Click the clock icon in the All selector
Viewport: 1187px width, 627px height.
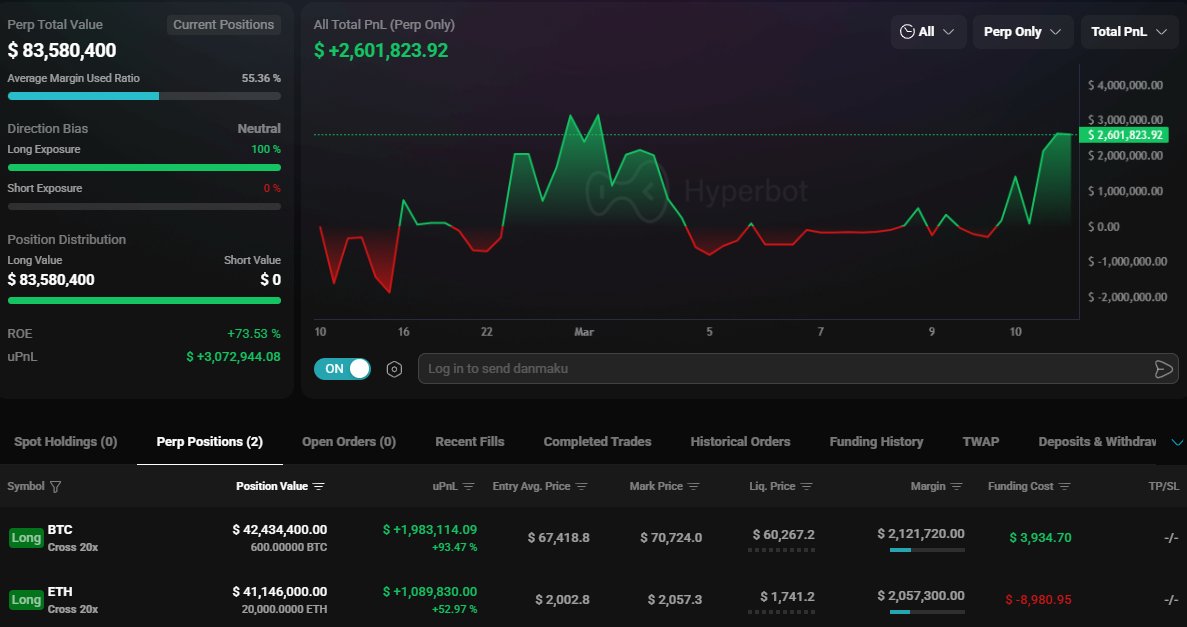click(908, 31)
